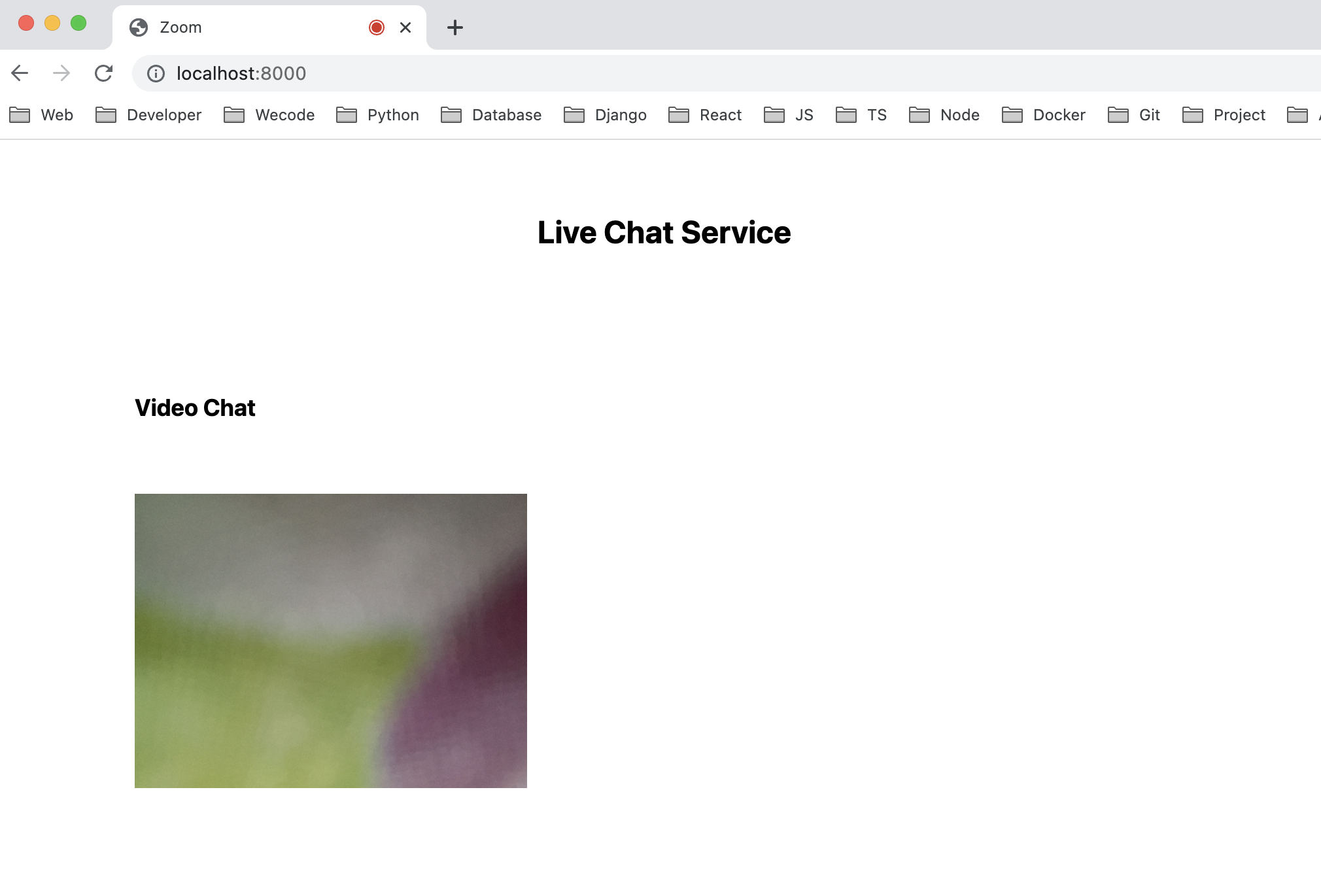The image size is (1321, 896).
Task: Reload the page with refresh icon
Action: point(103,73)
